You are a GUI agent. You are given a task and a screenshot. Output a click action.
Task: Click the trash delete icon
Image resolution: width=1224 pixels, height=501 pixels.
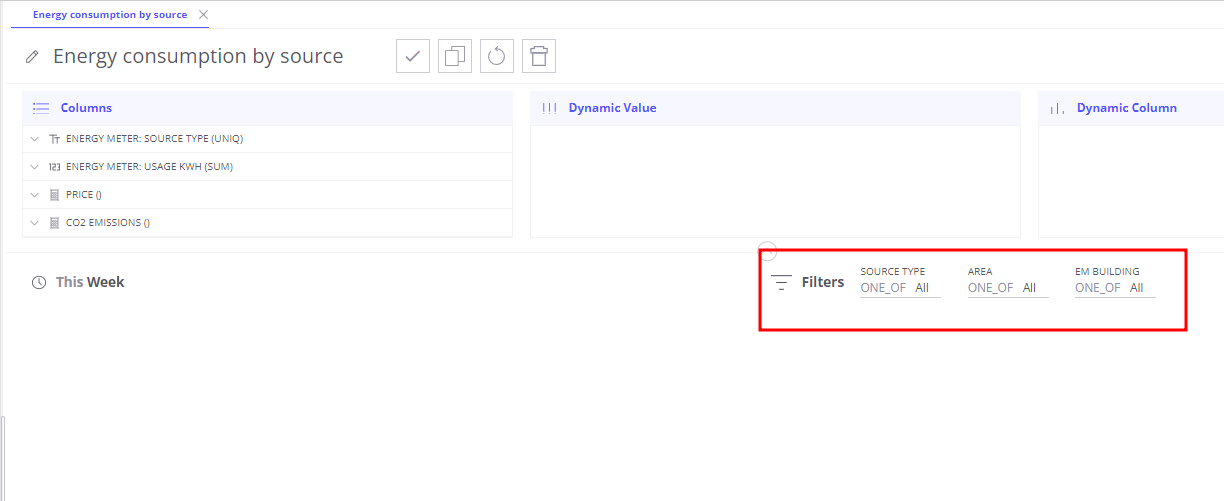[x=539, y=56]
